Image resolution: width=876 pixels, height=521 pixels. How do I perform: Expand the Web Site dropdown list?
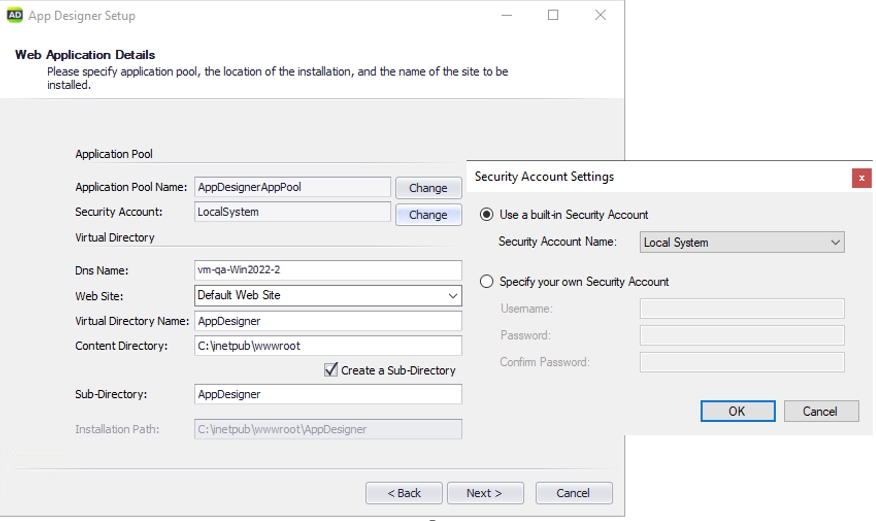(328, 295)
